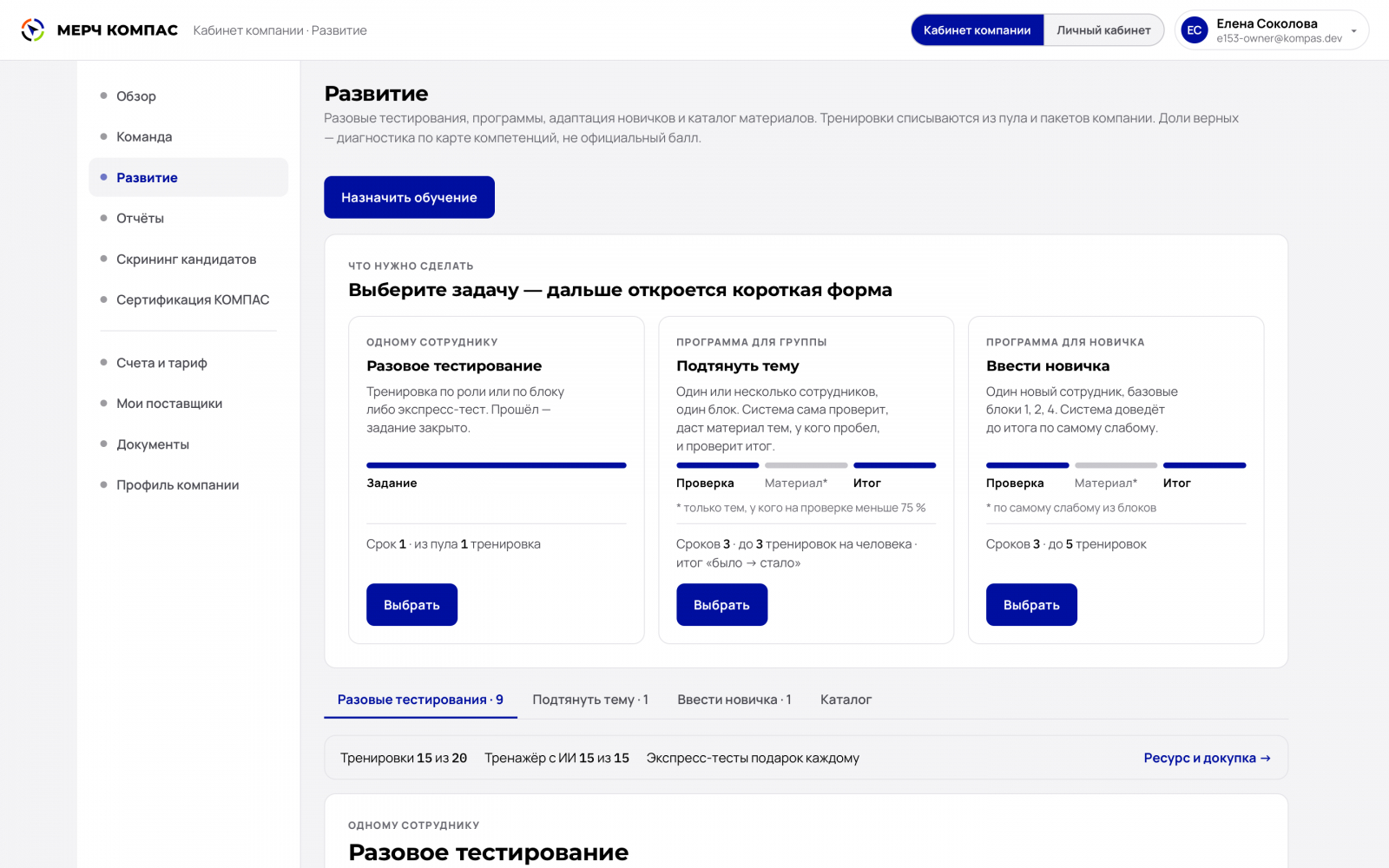
Task: Click Тренажёр с ИИ 15 из 15
Action: (556, 758)
